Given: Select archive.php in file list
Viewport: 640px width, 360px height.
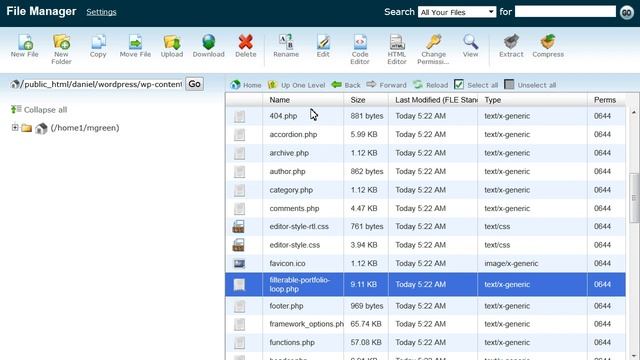Looking at the screenshot, I should (x=289, y=153).
